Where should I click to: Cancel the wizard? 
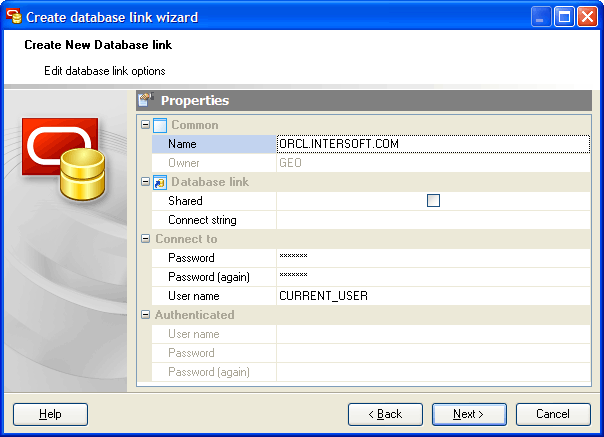(x=553, y=414)
